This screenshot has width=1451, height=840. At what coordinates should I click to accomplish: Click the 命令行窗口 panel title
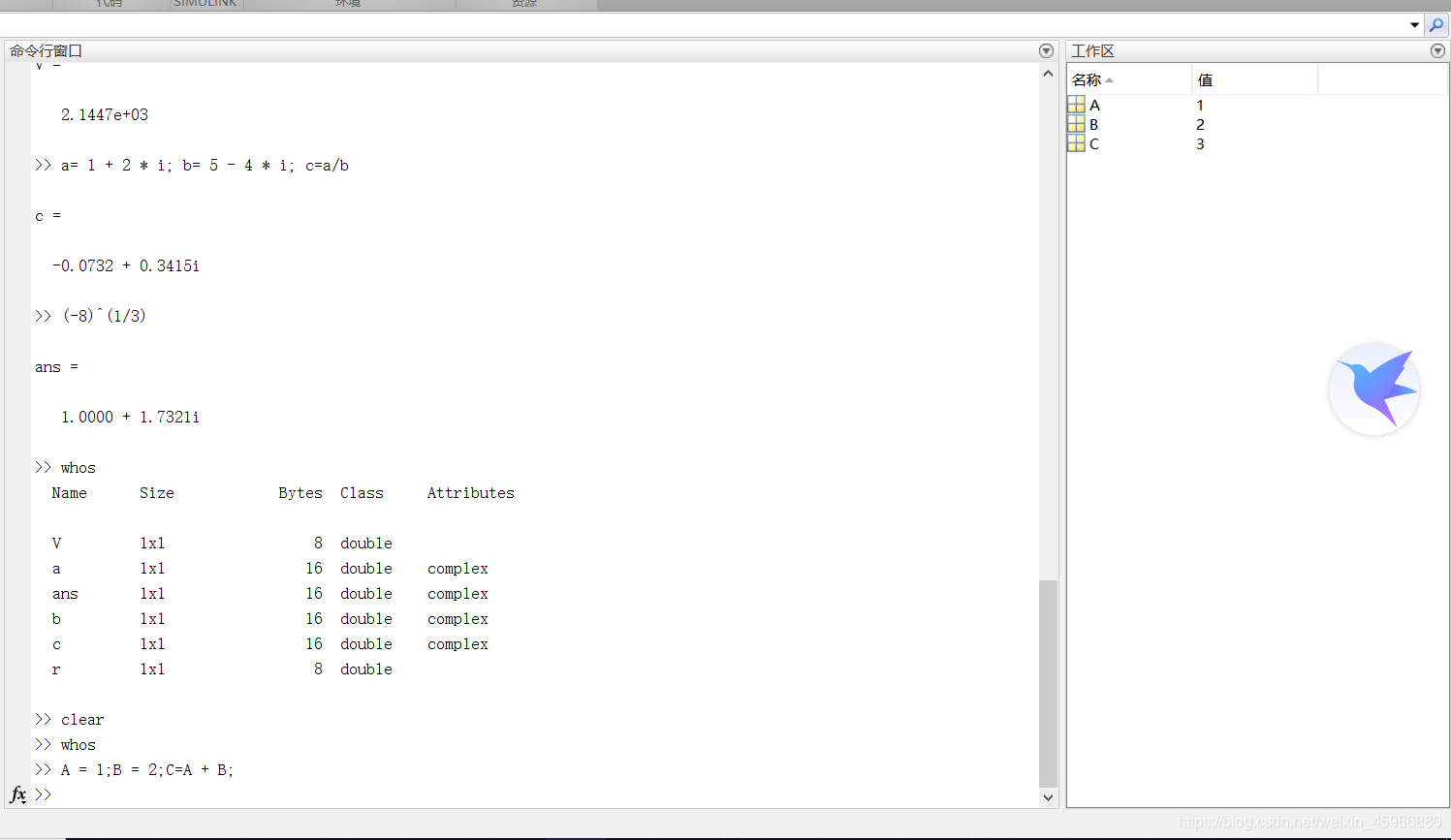pyautogui.click(x=47, y=51)
